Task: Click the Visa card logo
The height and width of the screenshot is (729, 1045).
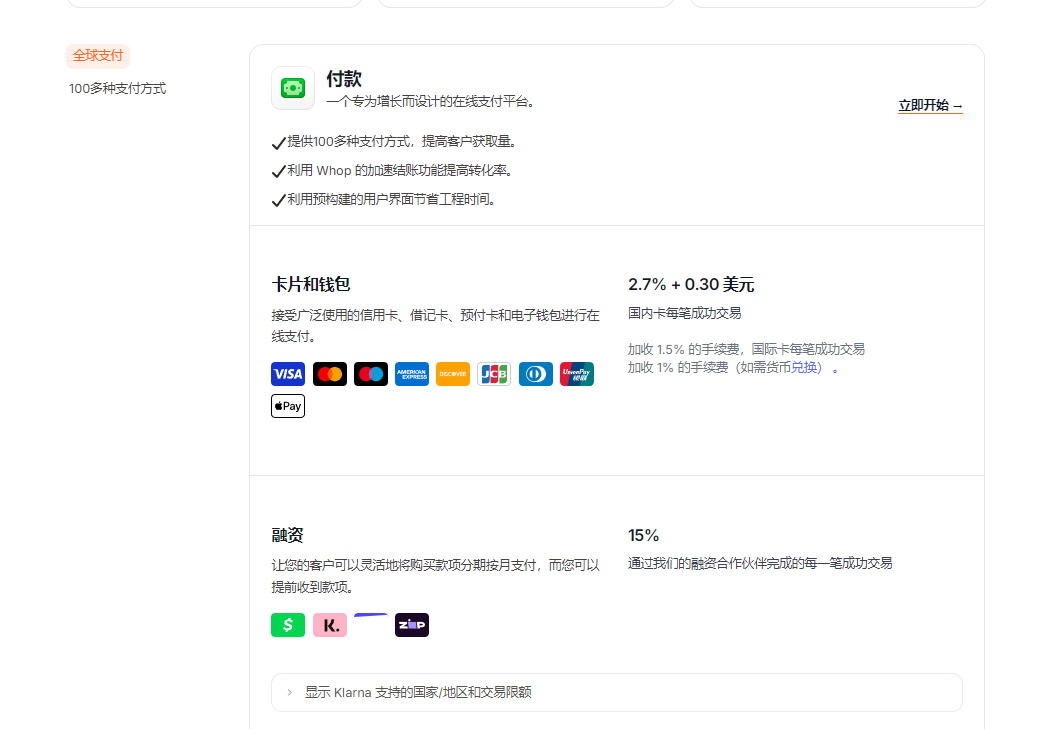Action: tap(288, 374)
